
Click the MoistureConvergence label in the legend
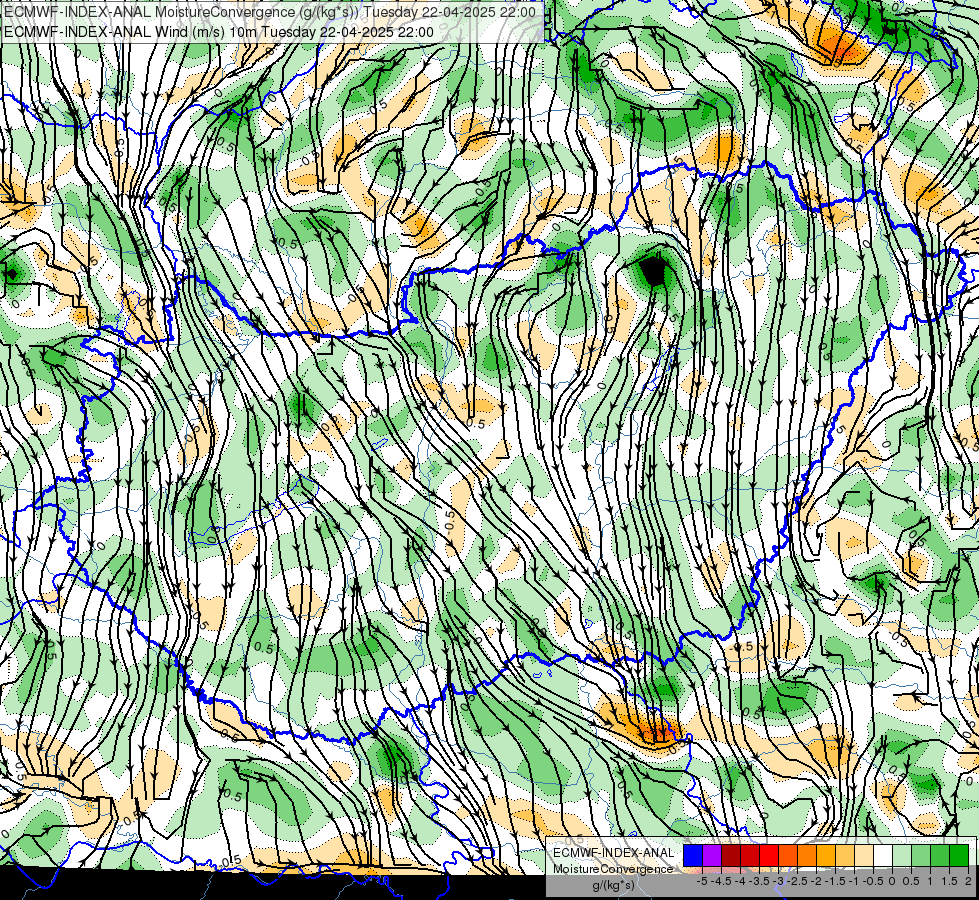tap(613, 869)
